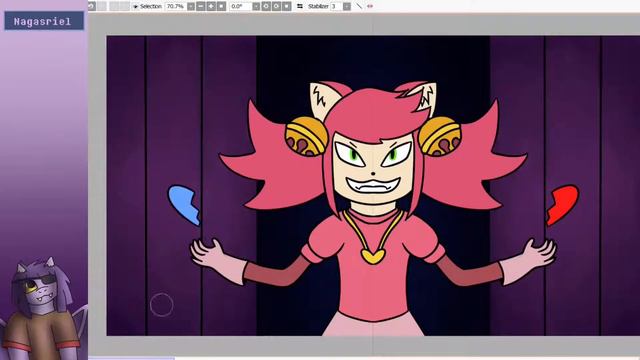Click the blue broken heart half on canvas

click(184, 205)
